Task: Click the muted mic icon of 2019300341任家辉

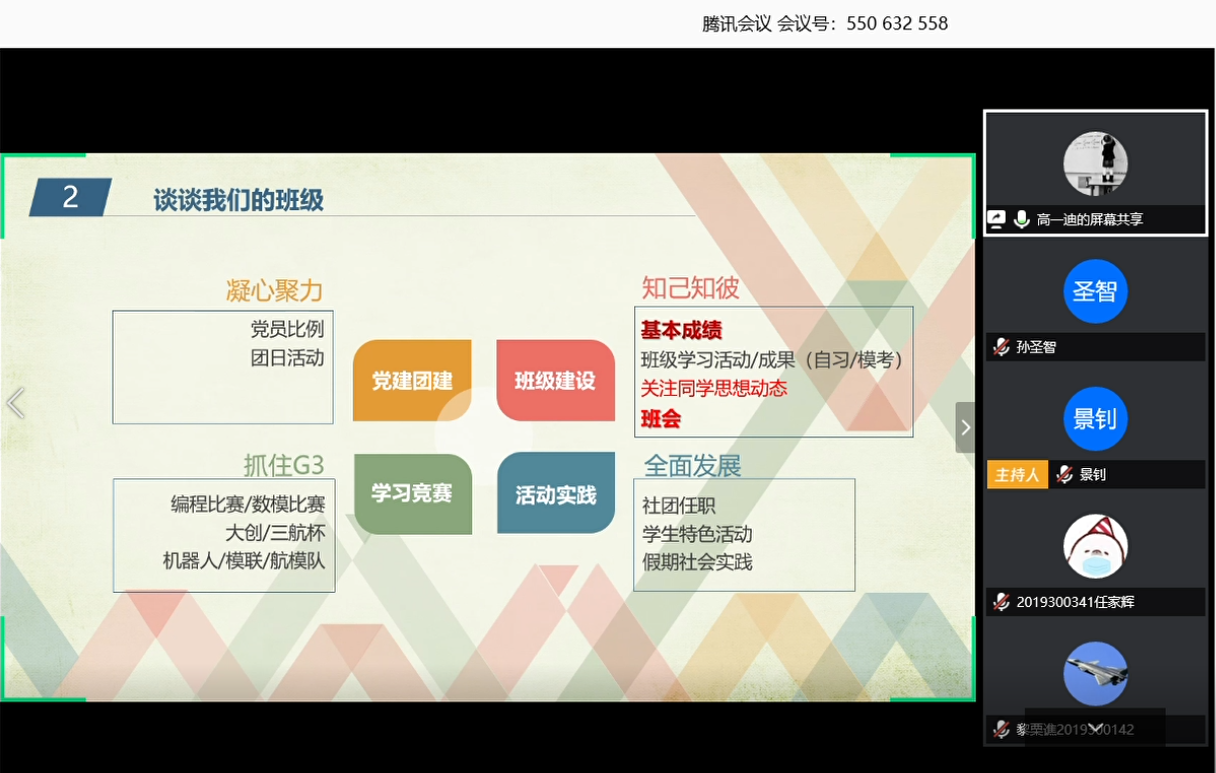Action: click(x=1000, y=602)
